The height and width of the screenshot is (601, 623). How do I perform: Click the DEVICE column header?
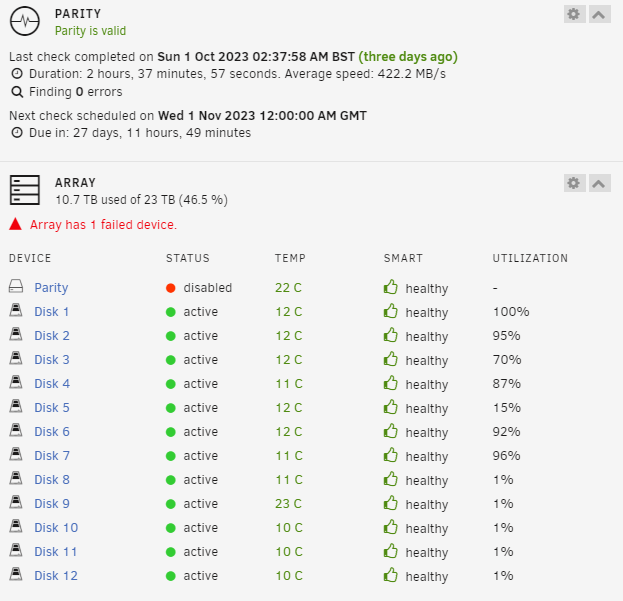coord(30,258)
